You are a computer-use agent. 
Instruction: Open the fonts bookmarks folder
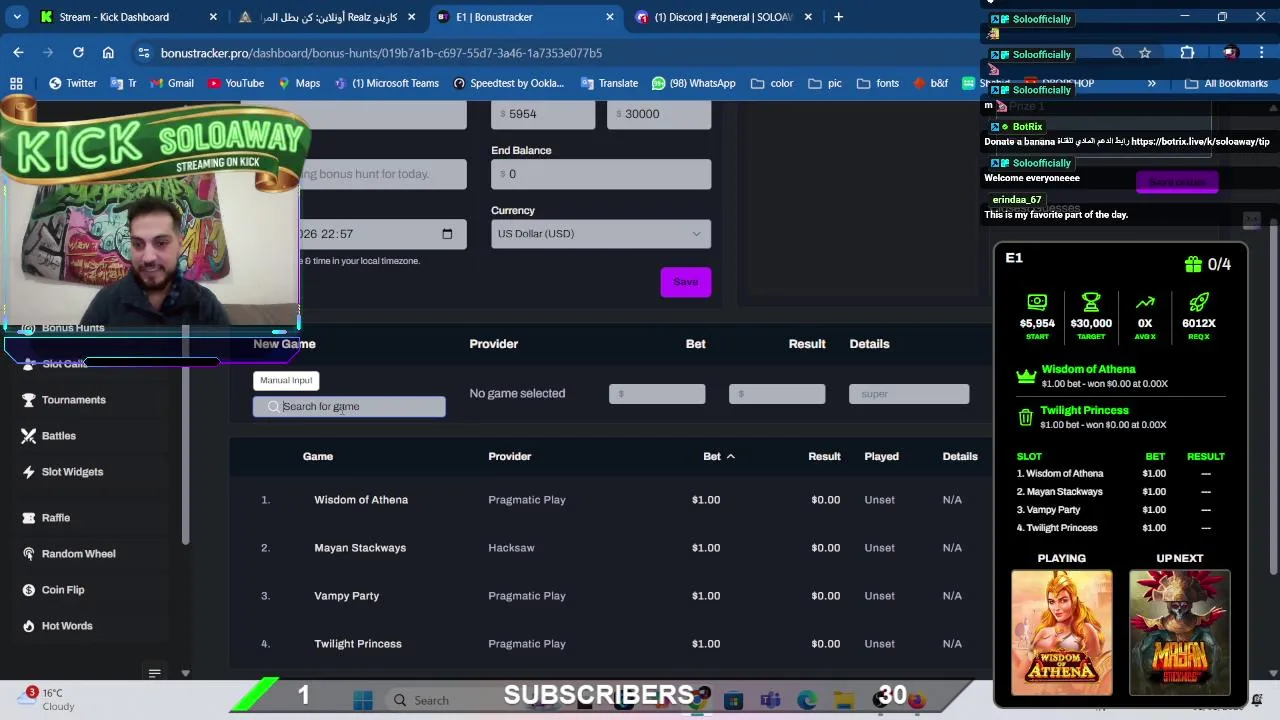(877, 83)
